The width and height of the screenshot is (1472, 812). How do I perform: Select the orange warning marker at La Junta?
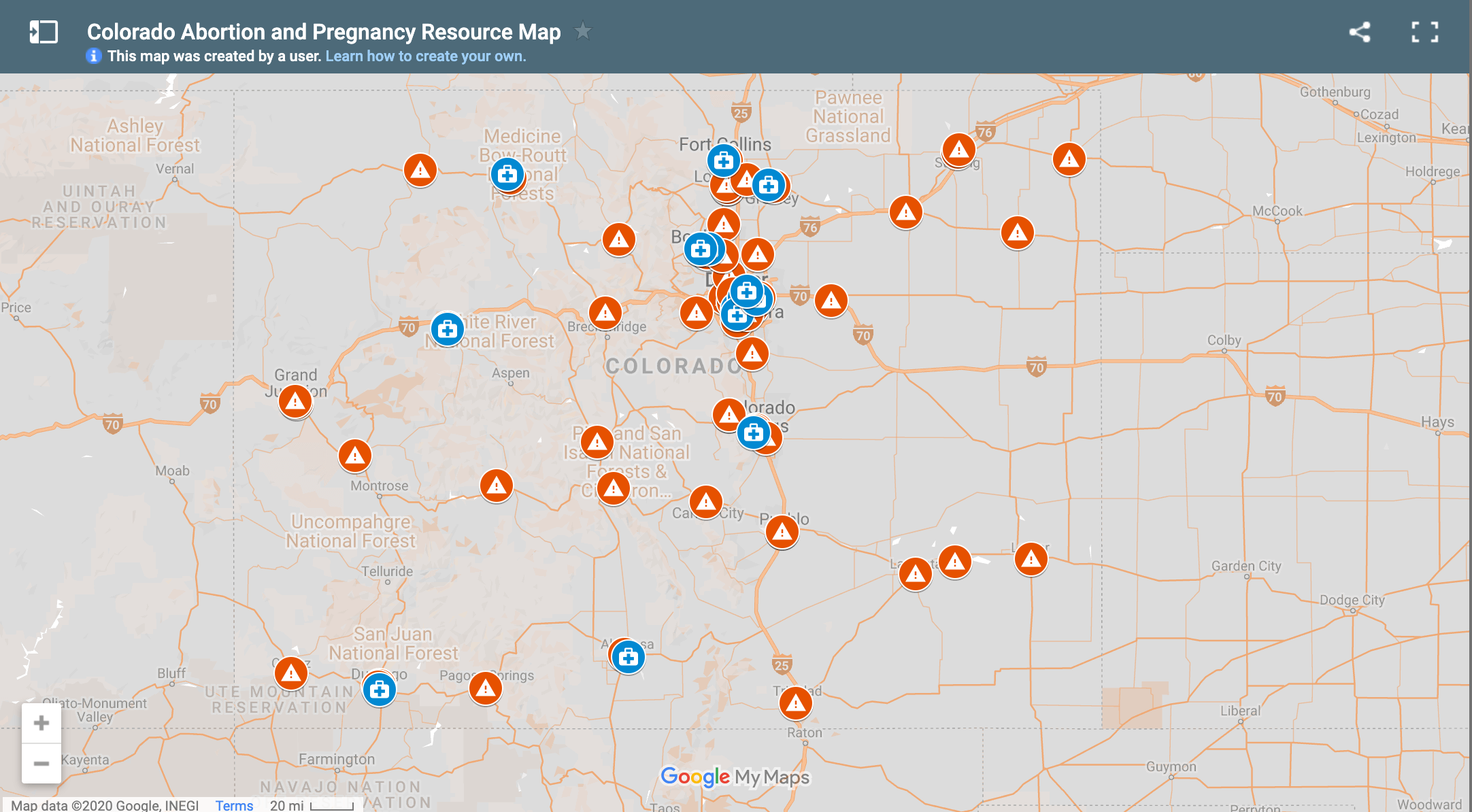pos(916,574)
